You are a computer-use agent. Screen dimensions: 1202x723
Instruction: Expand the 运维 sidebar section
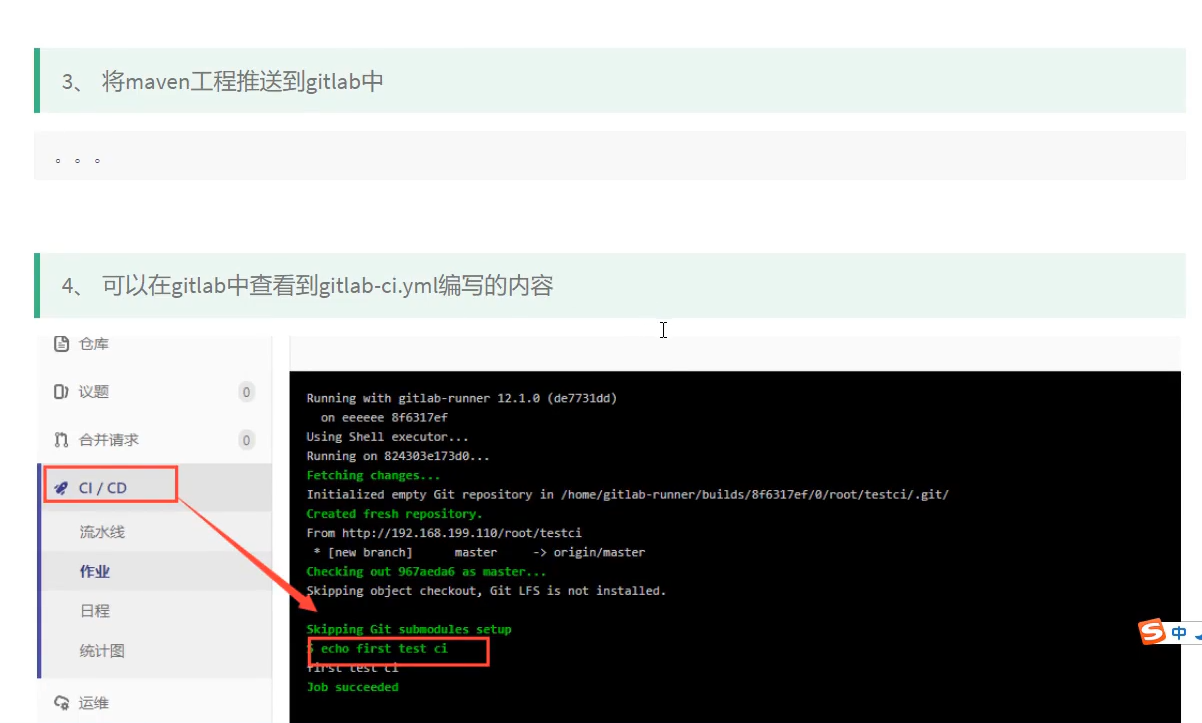pyautogui.click(x=94, y=703)
